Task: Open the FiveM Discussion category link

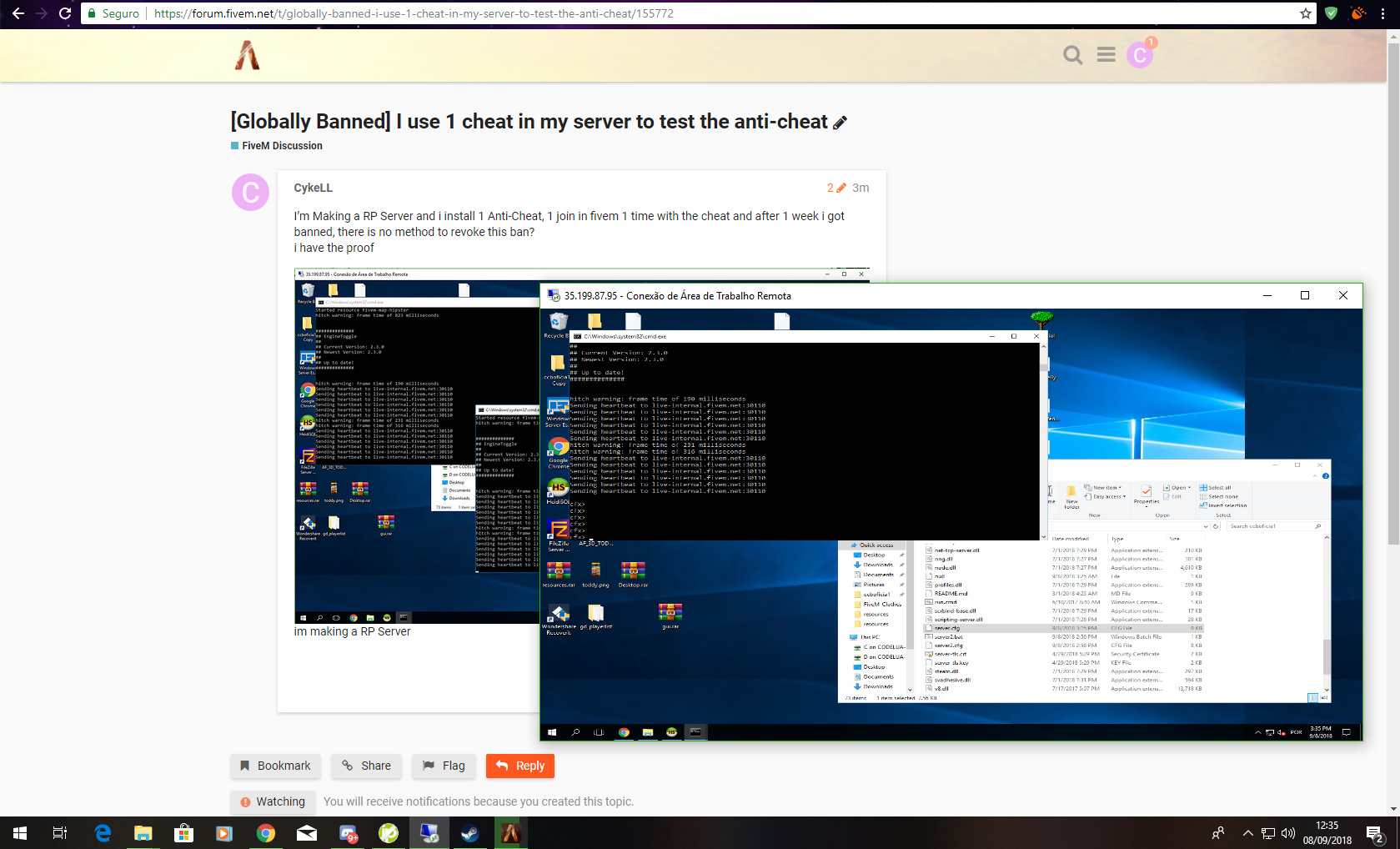Action: click(281, 146)
